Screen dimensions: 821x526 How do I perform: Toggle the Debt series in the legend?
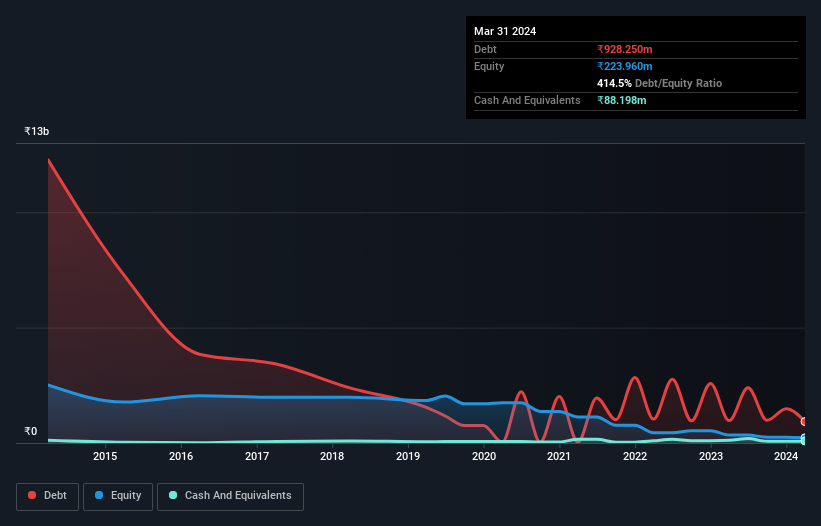pos(47,496)
